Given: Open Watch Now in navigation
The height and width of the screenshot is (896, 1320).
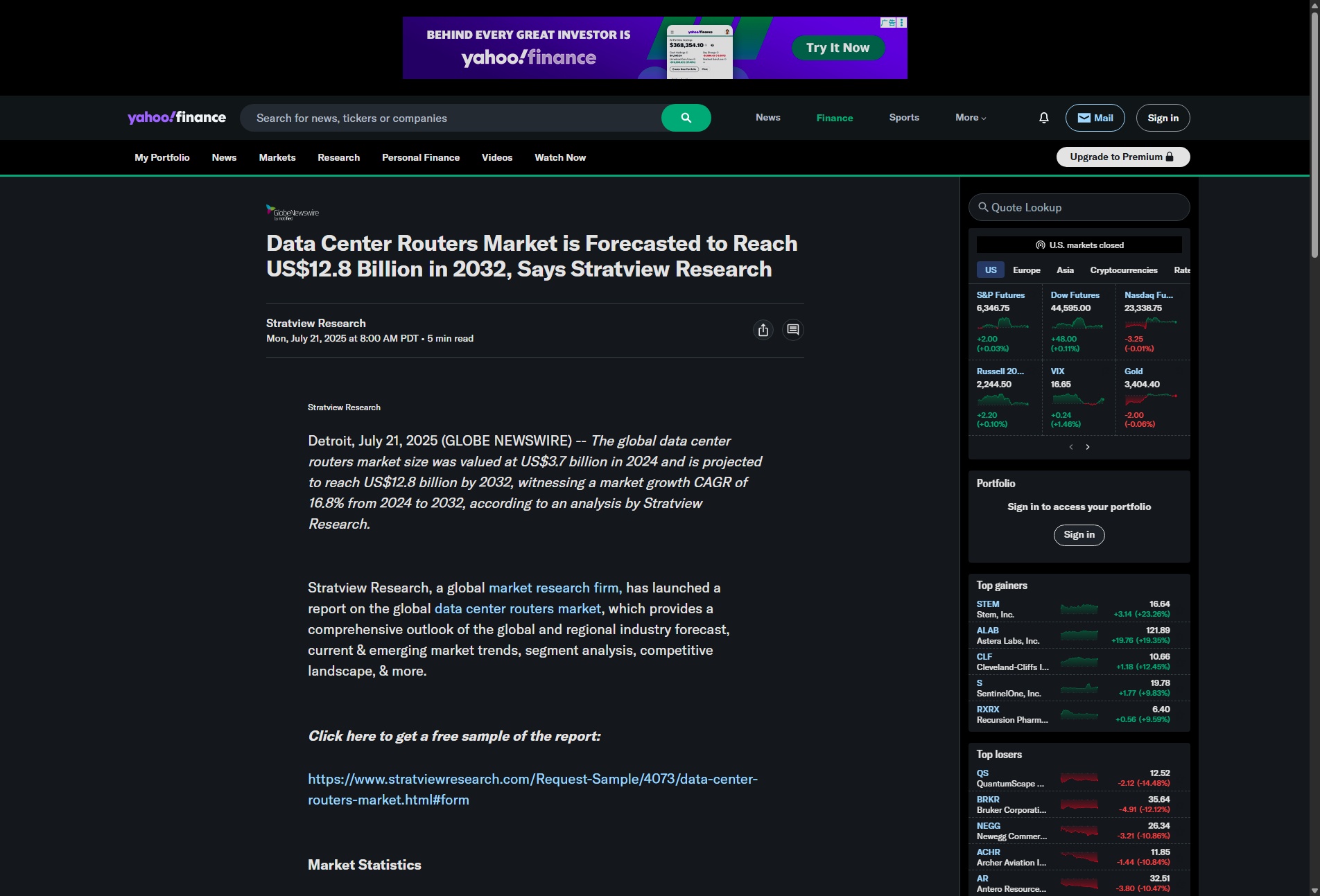Looking at the screenshot, I should pyautogui.click(x=560, y=157).
